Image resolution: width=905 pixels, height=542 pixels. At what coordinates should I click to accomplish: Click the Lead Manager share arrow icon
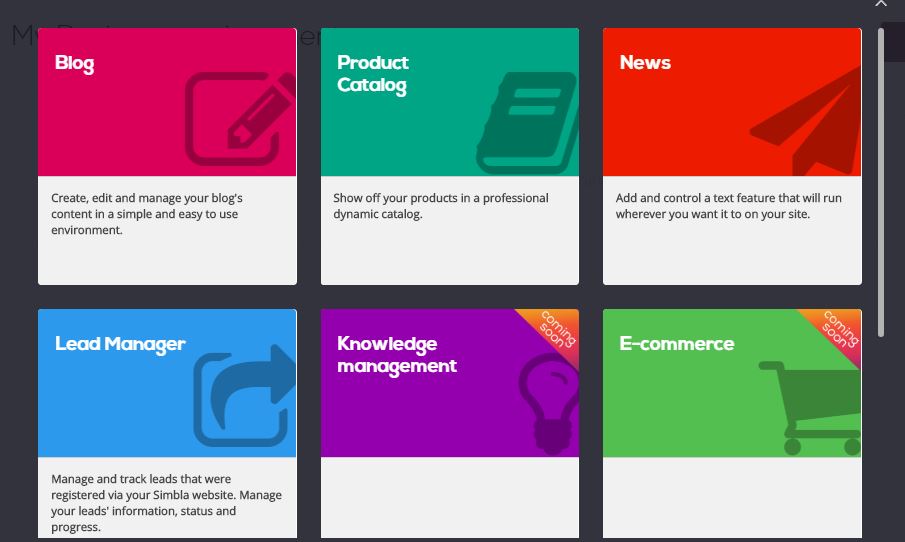245,395
